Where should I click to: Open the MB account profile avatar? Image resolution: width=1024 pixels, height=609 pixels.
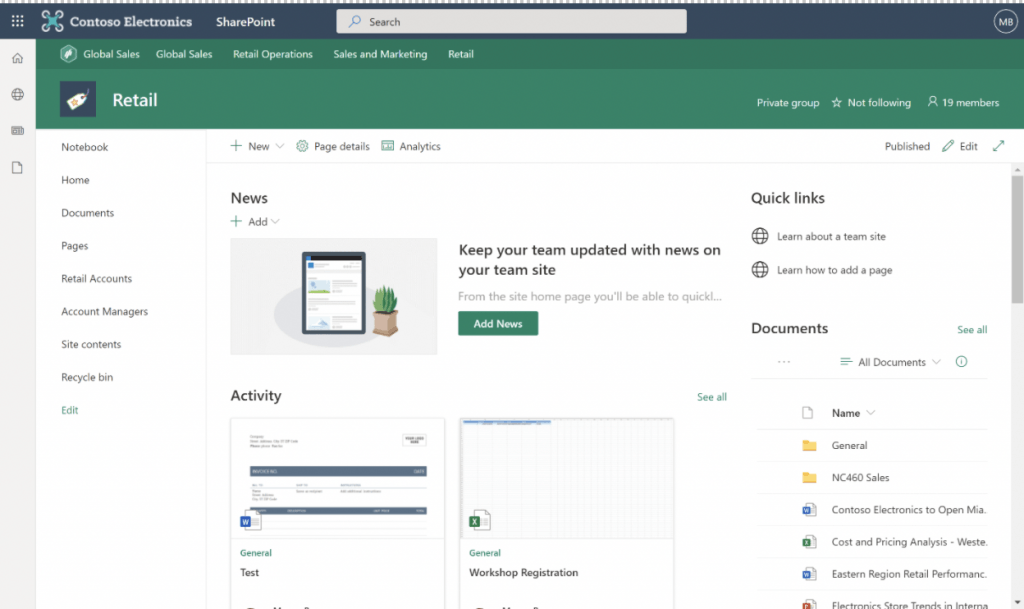(1005, 22)
